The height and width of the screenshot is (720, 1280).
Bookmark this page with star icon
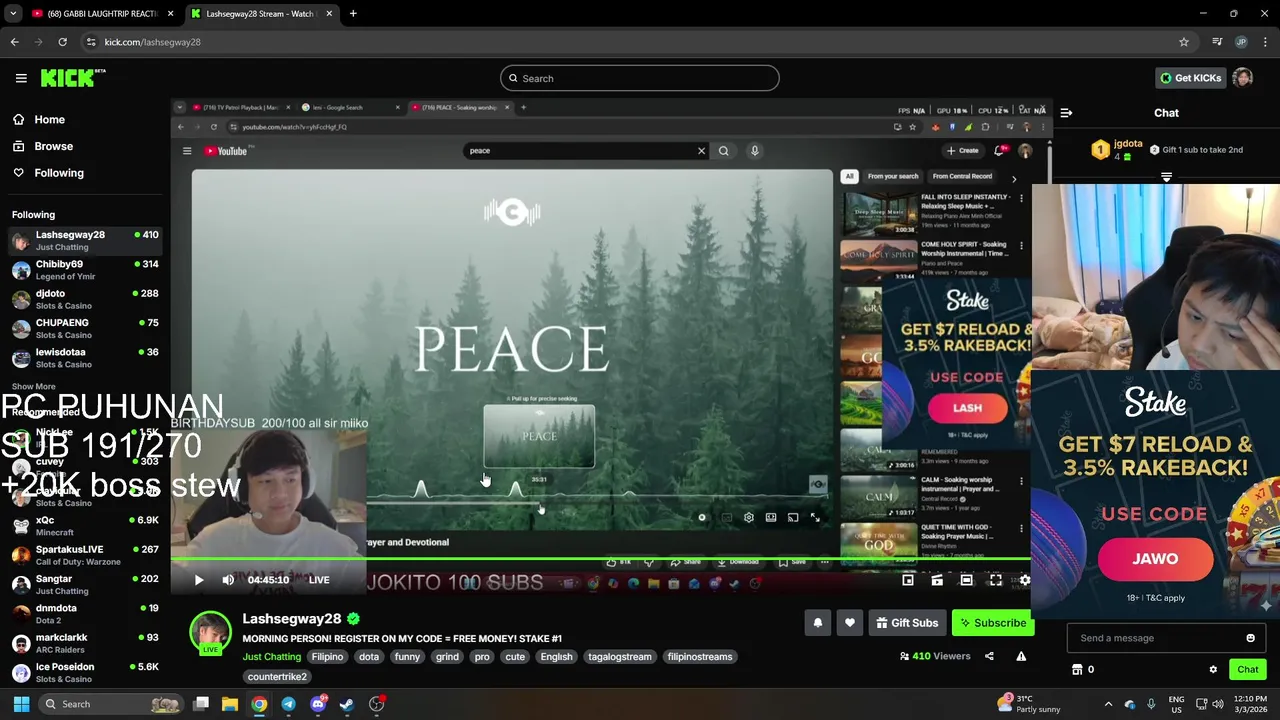[1184, 42]
